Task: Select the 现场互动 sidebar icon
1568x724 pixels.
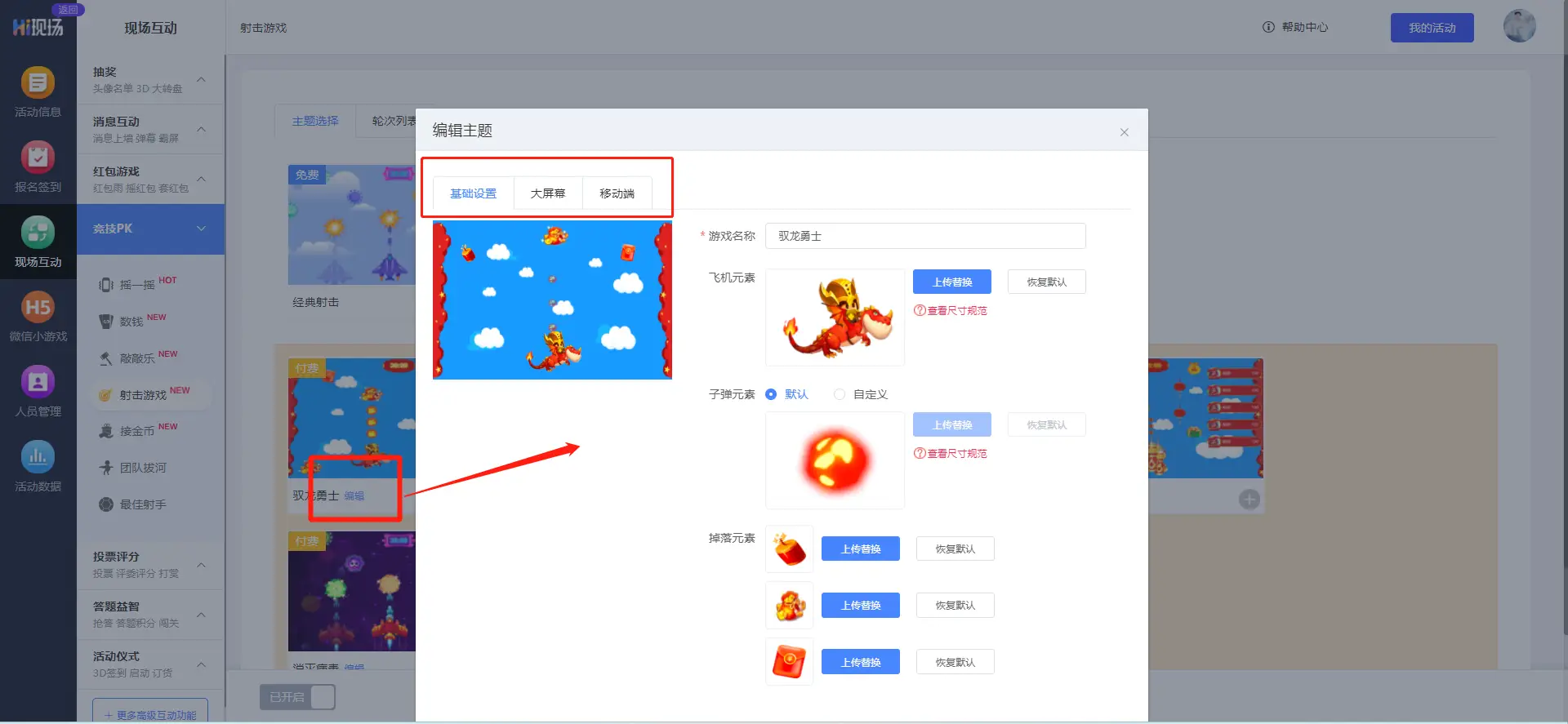Action: click(x=38, y=233)
